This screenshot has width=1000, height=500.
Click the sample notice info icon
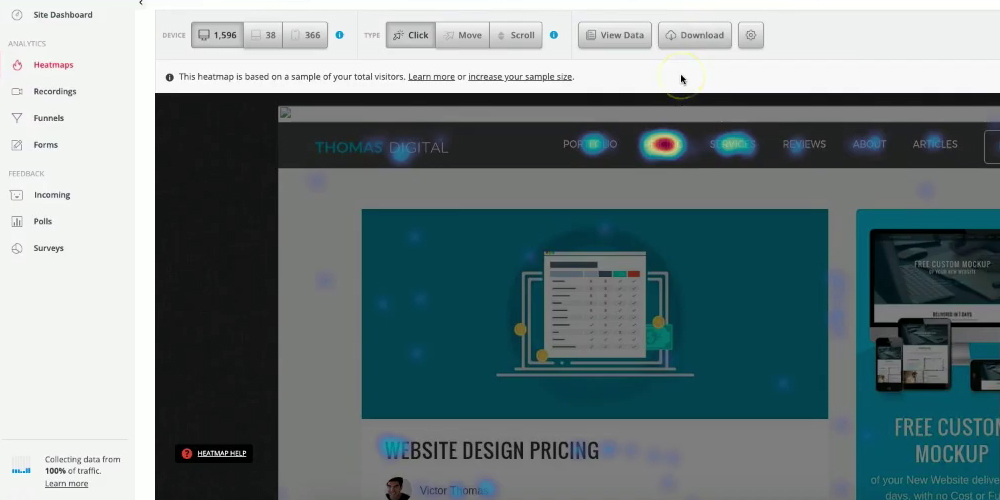[170, 77]
